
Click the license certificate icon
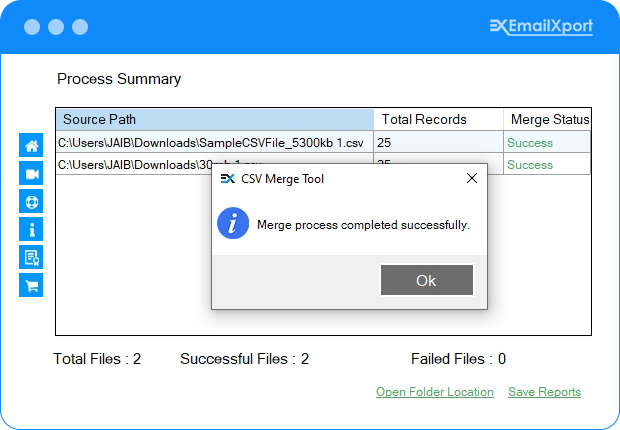click(31, 257)
